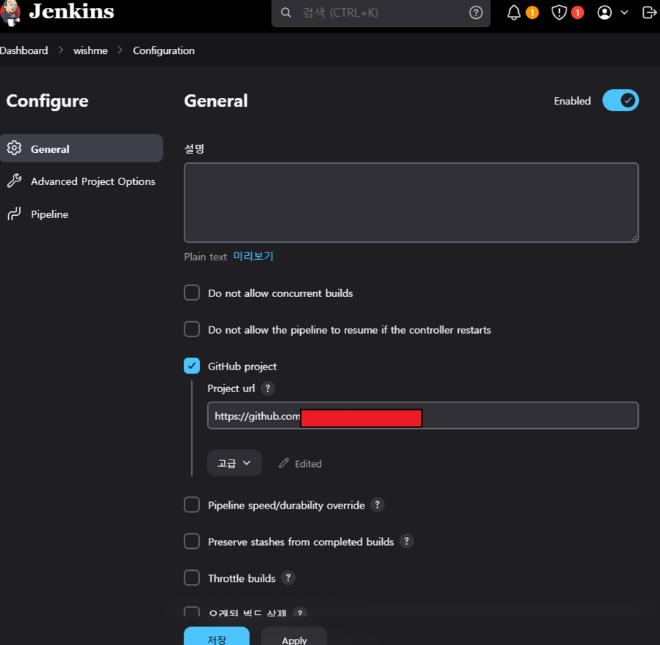Click the pencil Edited icon
This screenshot has width=660, height=645.
coord(284,463)
